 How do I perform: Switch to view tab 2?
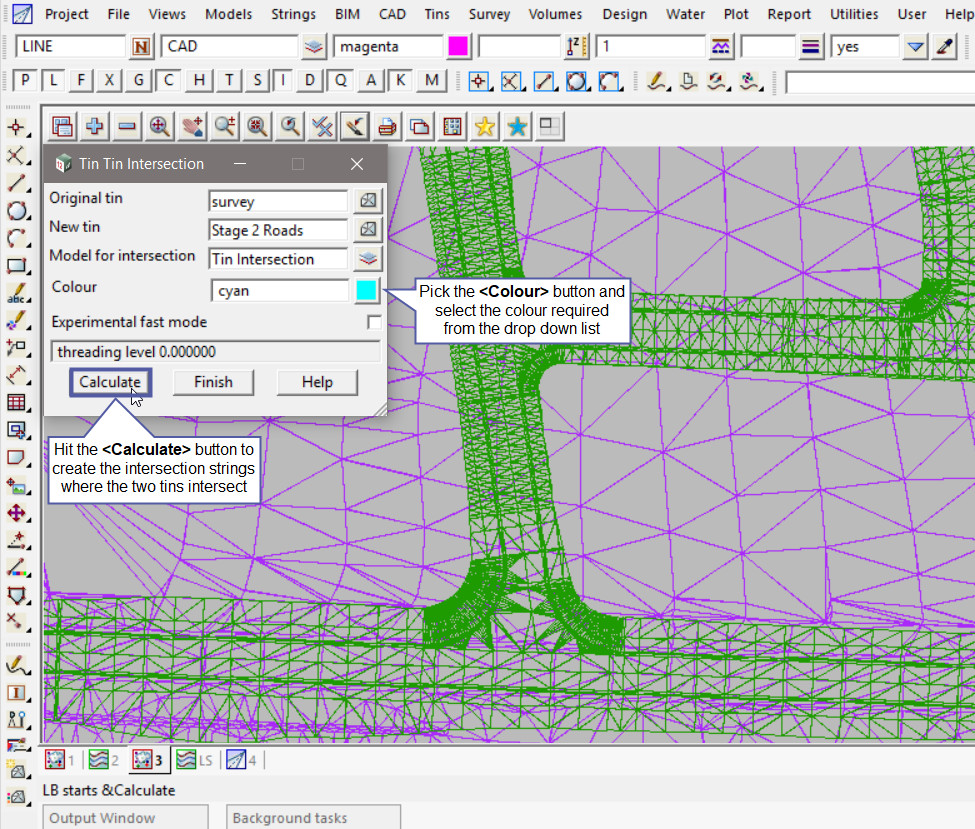[104, 760]
